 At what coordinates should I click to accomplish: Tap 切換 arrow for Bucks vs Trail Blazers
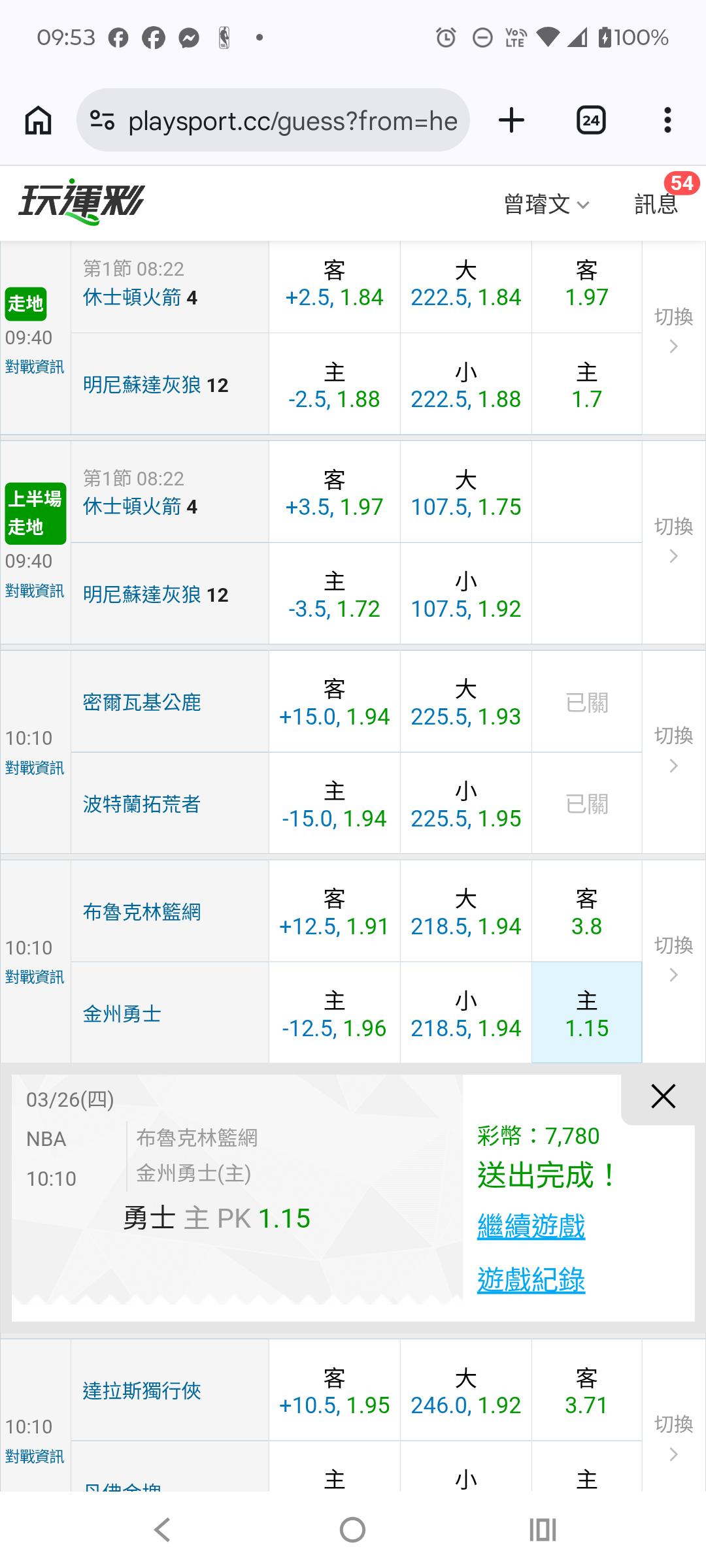[x=673, y=750]
